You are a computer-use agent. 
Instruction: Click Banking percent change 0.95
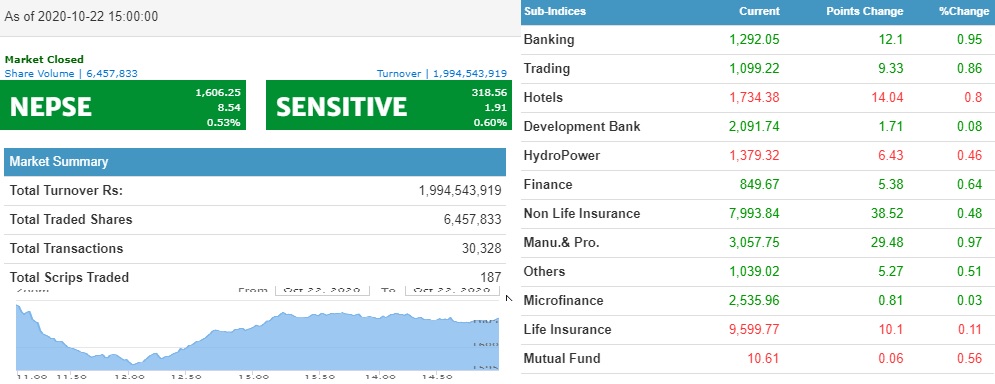970,39
